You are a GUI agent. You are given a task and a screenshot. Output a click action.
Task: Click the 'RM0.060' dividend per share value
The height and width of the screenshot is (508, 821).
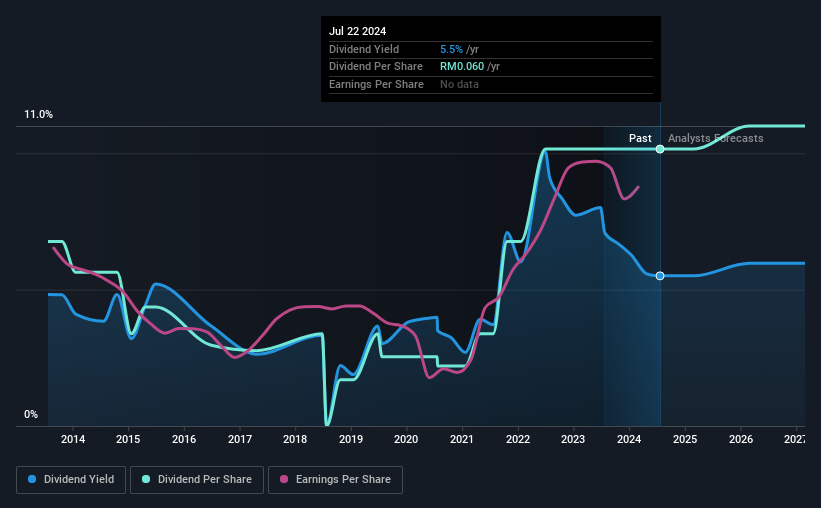pos(462,67)
